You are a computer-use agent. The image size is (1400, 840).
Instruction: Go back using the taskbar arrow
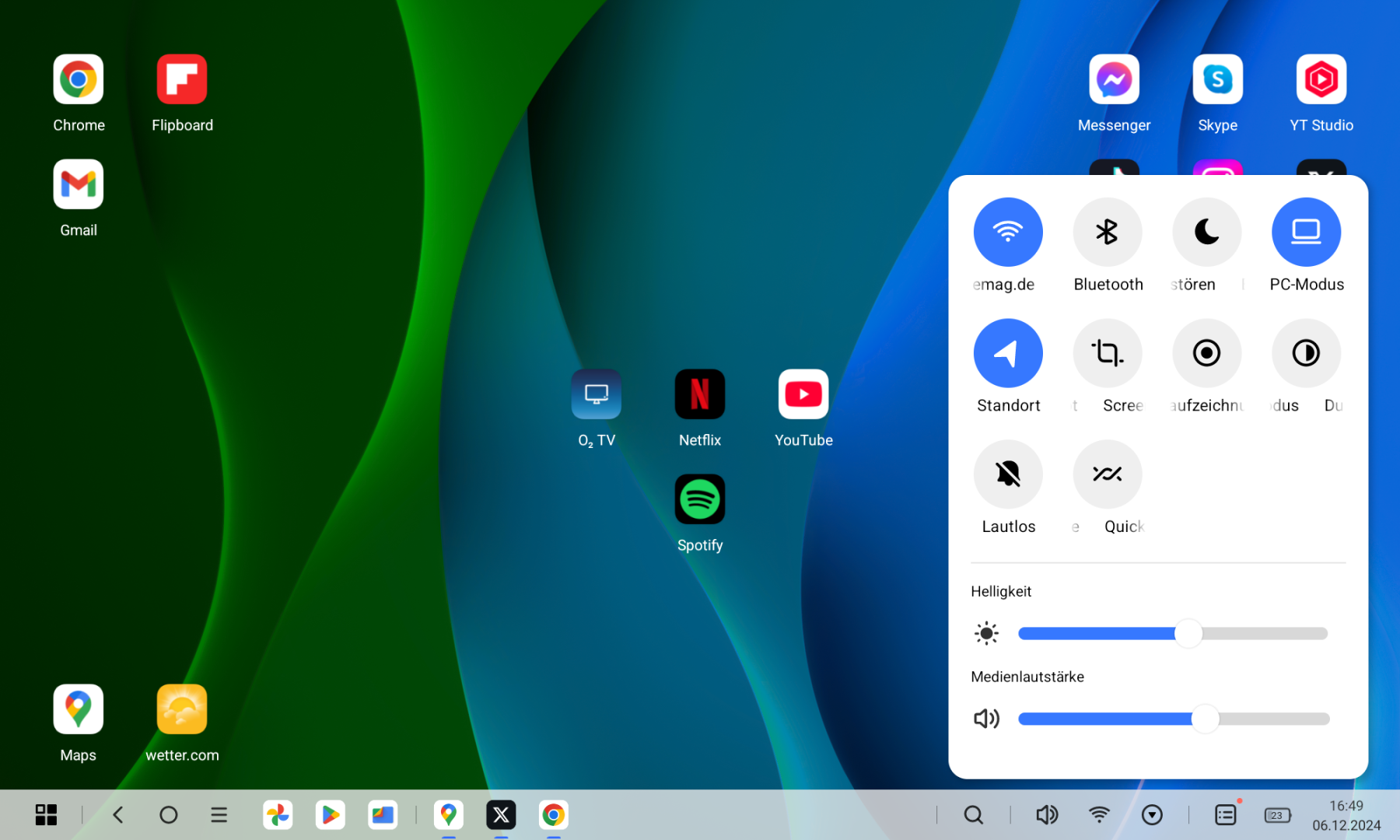[x=118, y=815]
